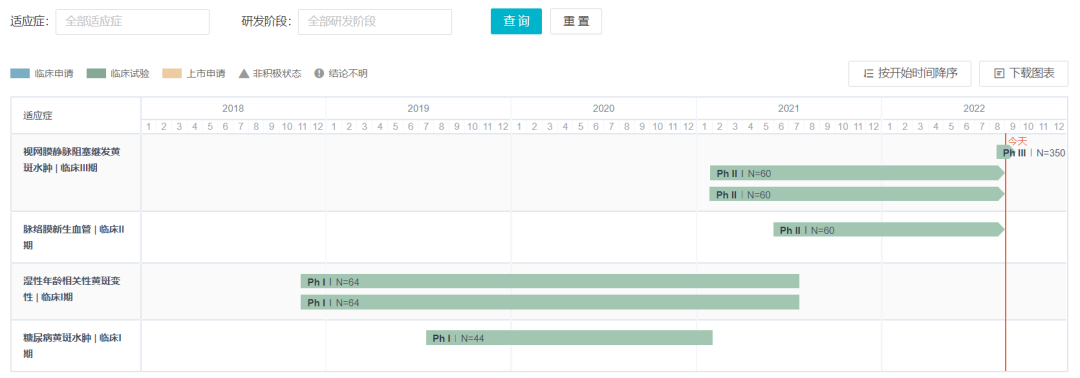Click the 临床试验 legend label

[x=129, y=74]
